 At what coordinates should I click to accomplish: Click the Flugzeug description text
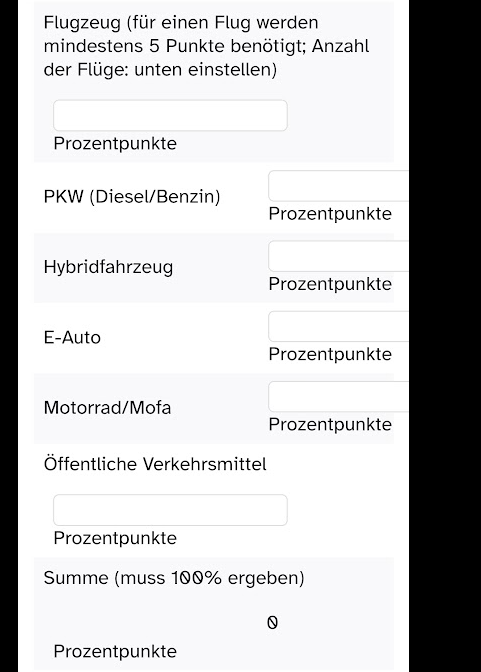(x=206, y=46)
